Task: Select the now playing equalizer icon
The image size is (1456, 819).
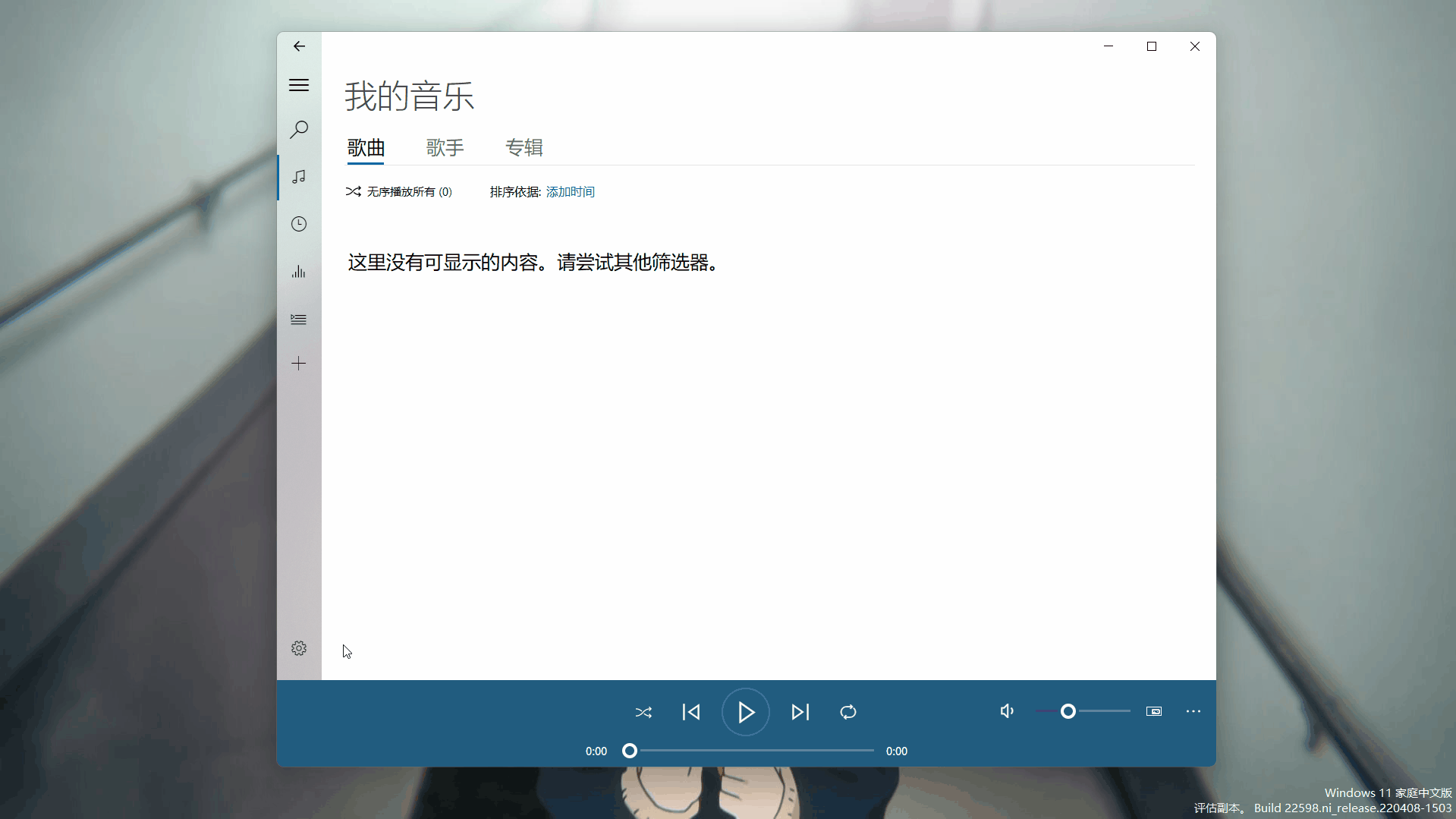Action: click(298, 272)
